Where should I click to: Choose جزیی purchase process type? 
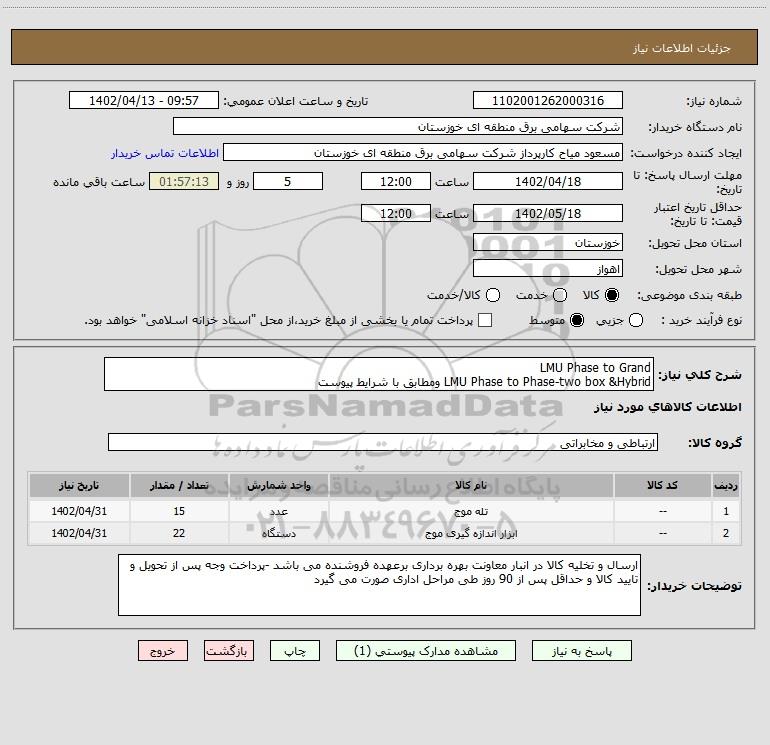click(x=635, y=320)
